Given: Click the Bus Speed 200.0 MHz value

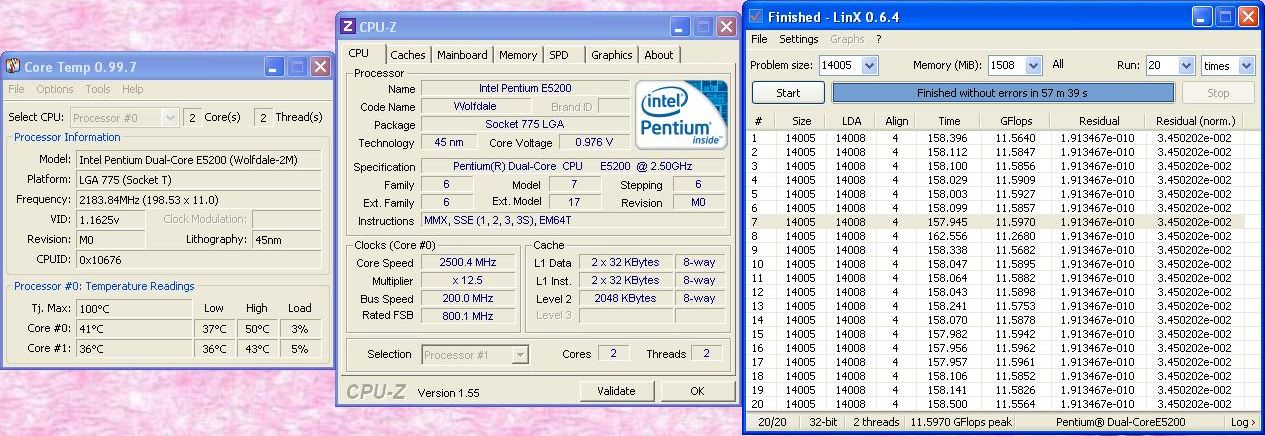Looking at the screenshot, I should pos(467,298).
